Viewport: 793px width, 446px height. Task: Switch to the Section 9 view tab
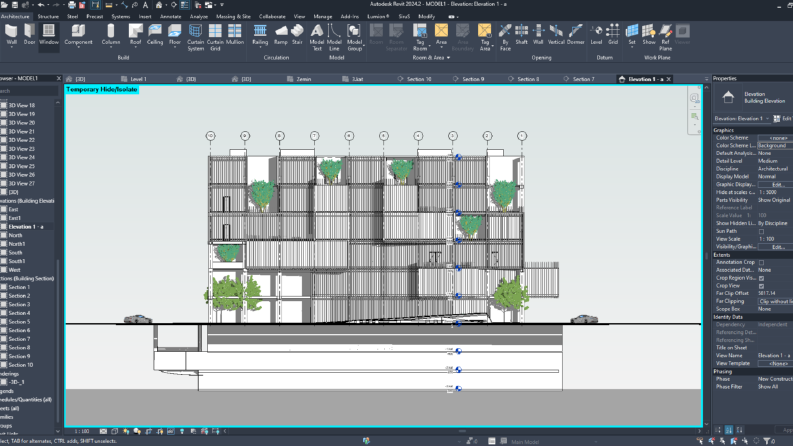click(x=473, y=79)
